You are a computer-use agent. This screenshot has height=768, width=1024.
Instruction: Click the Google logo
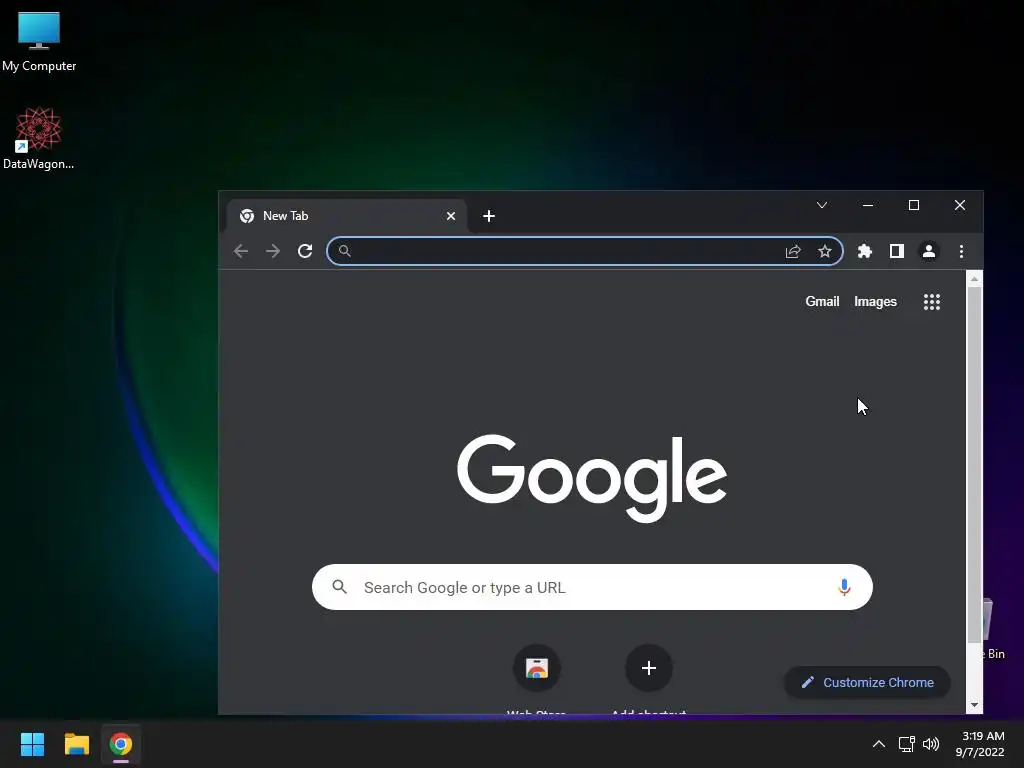click(x=592, y=478)
